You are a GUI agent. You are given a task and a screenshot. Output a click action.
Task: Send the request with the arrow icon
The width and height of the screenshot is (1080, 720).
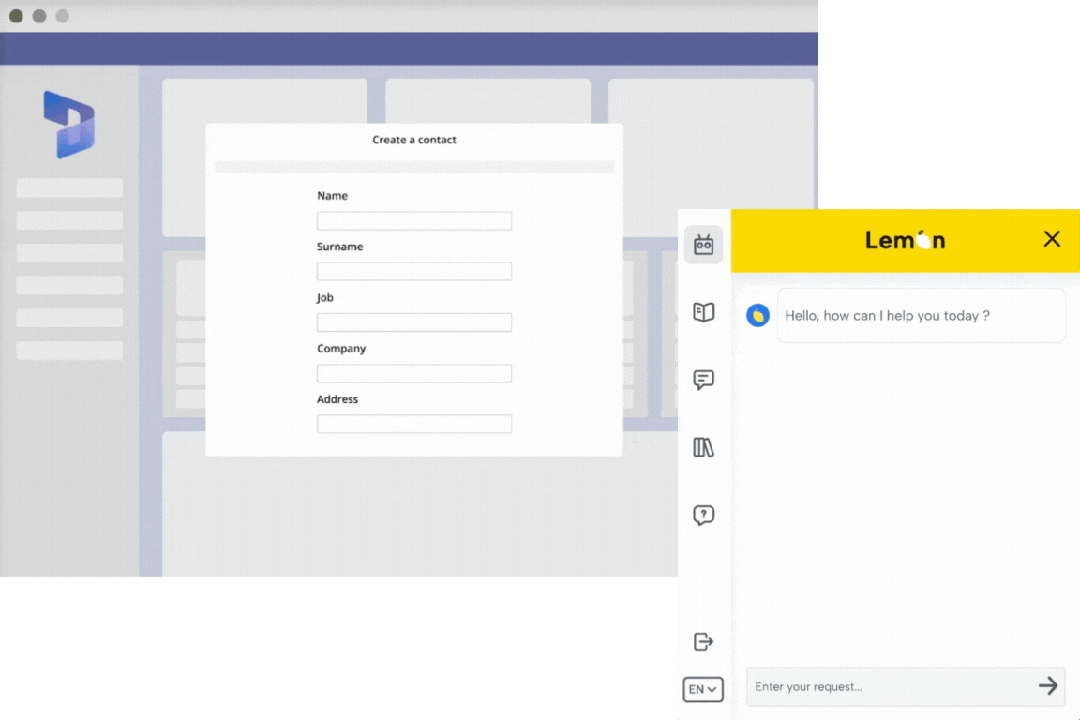[1047, 686]
